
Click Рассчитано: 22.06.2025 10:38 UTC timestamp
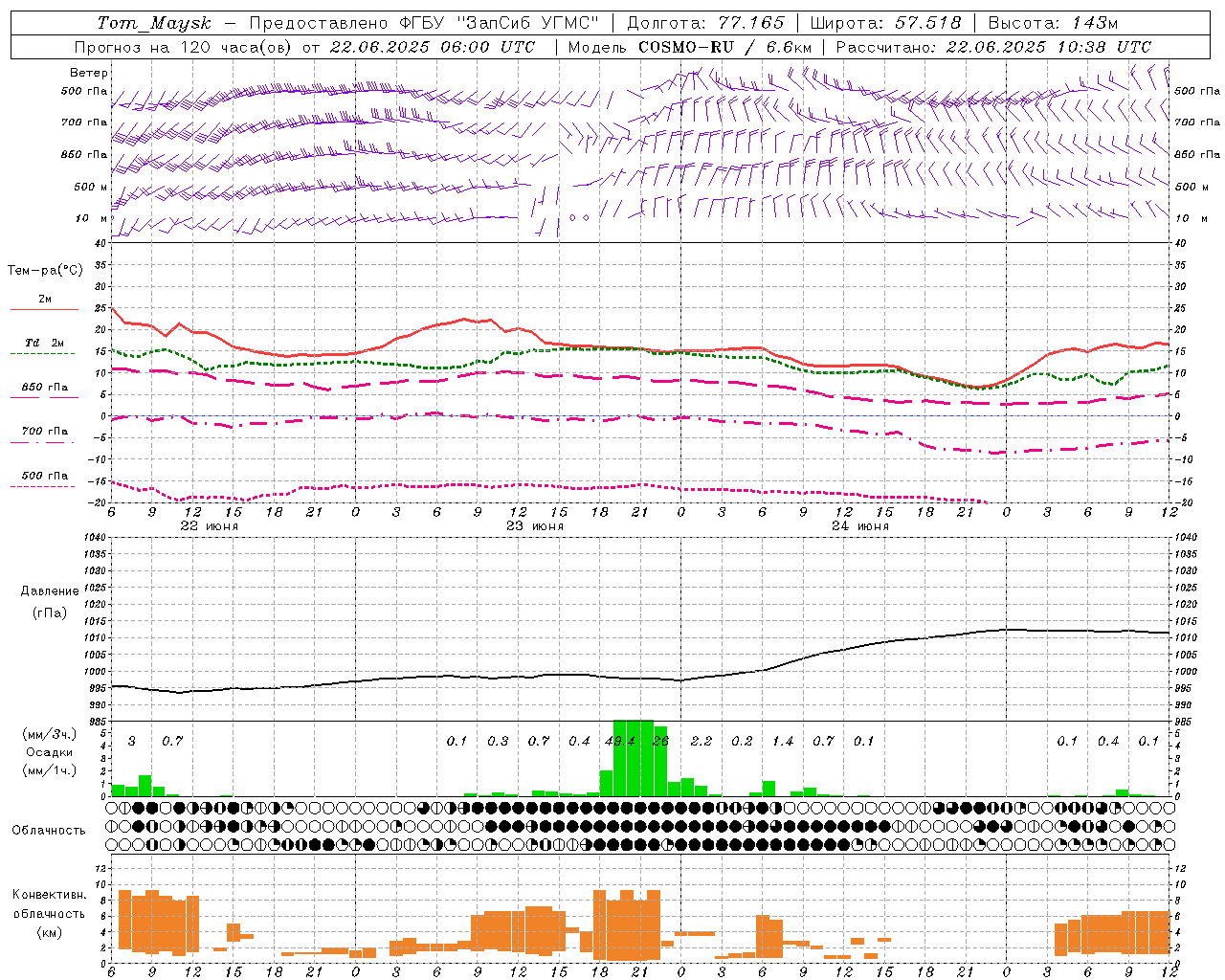992,47
